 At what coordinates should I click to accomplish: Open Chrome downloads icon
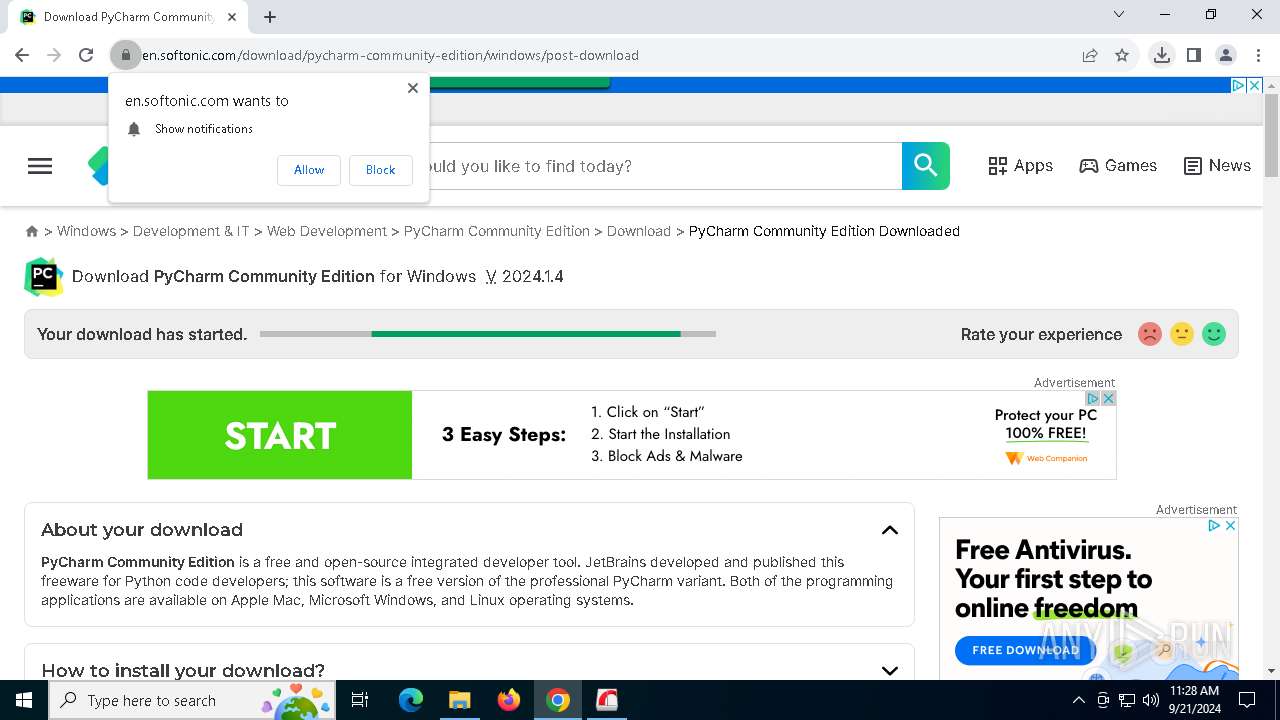pyautogui.click(x=1161, y=55)
